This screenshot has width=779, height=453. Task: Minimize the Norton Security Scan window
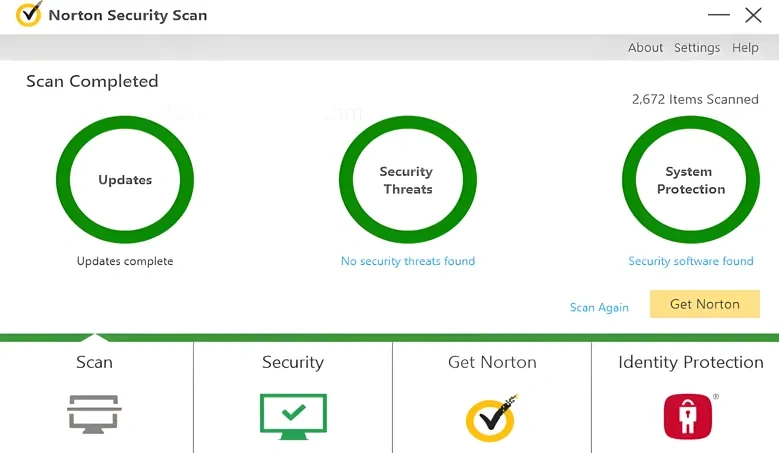pos(718,15)
